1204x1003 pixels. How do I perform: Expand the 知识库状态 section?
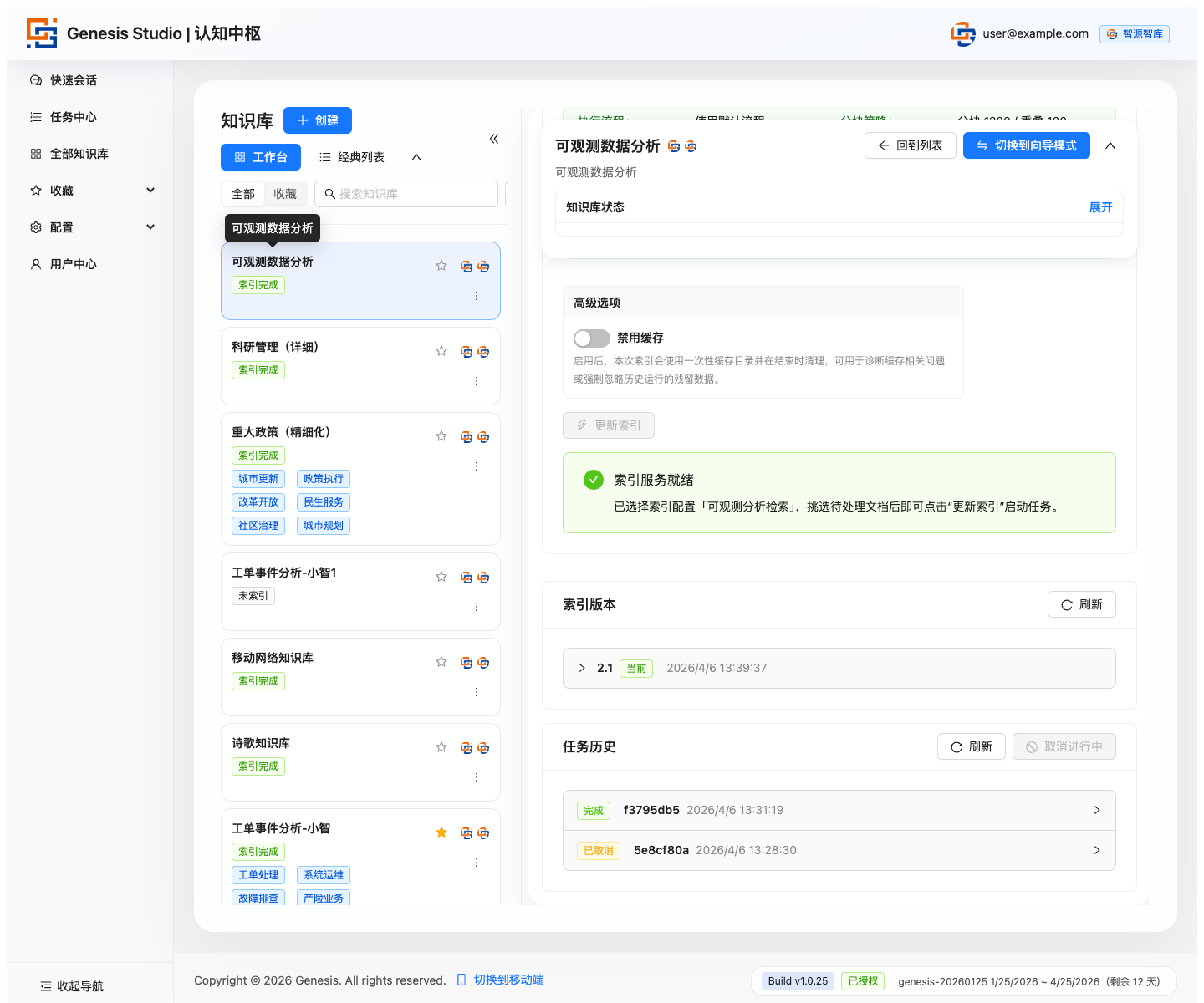(x=1100, y=207)
